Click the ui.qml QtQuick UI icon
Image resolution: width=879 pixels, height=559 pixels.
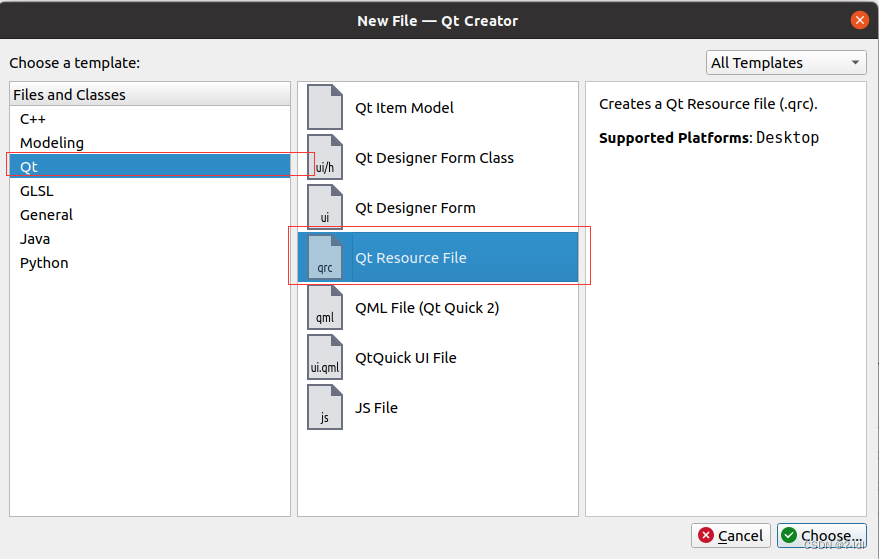[x=325, y=357]
